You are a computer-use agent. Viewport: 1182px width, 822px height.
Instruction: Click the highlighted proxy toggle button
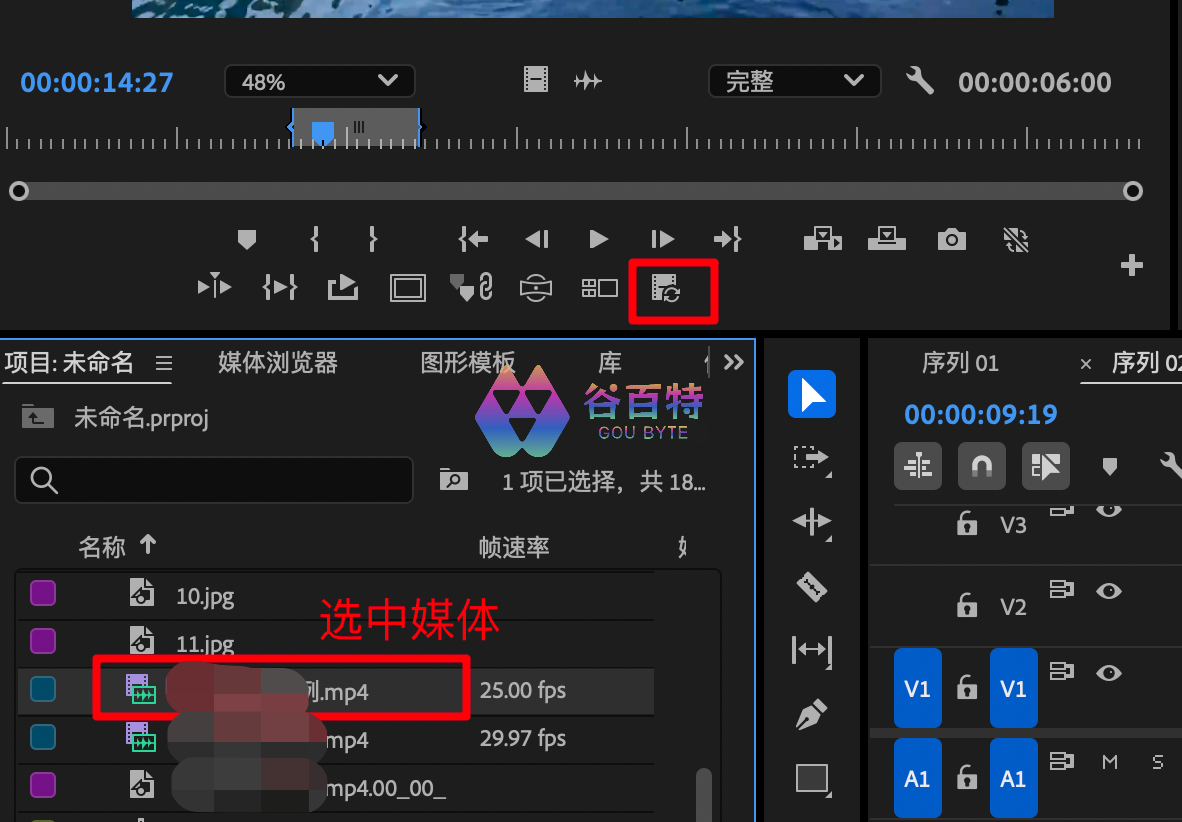click(x=666, y=289)
